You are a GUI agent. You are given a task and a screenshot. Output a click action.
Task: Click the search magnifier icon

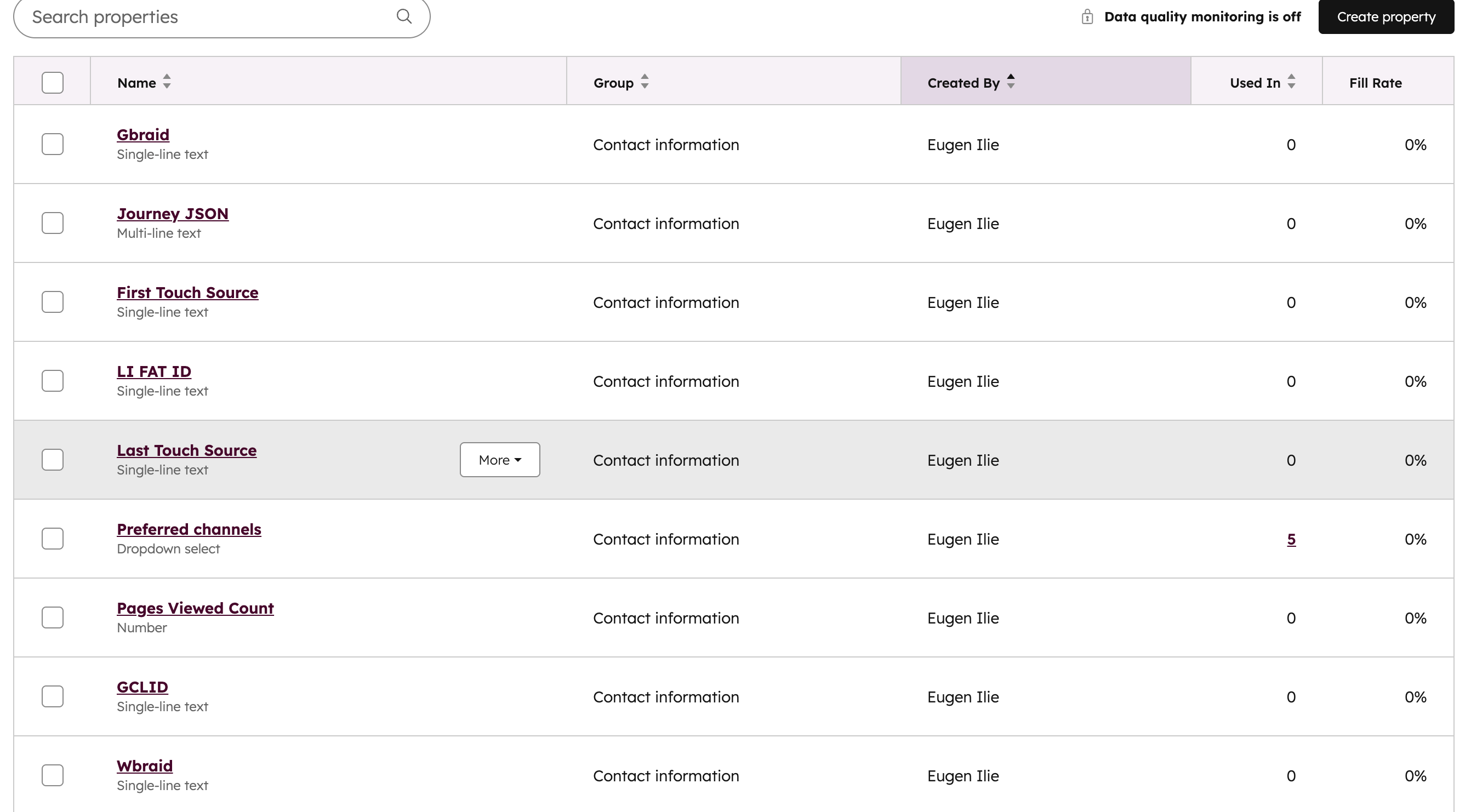404,16
